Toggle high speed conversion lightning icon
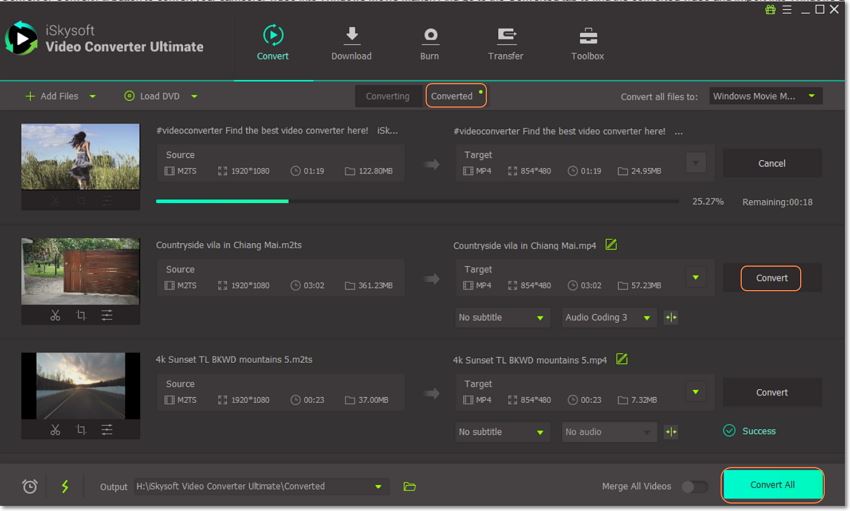 [65, 486]
